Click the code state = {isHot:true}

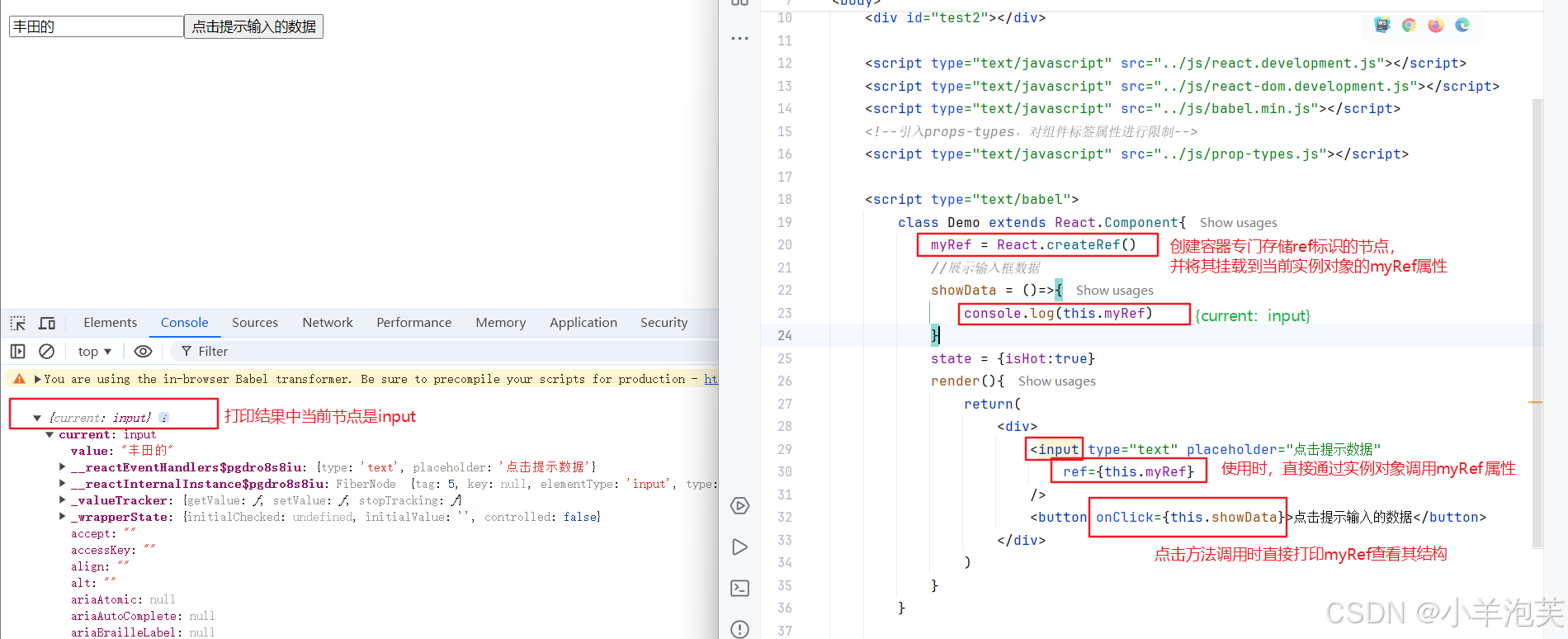coord(1013,359)
